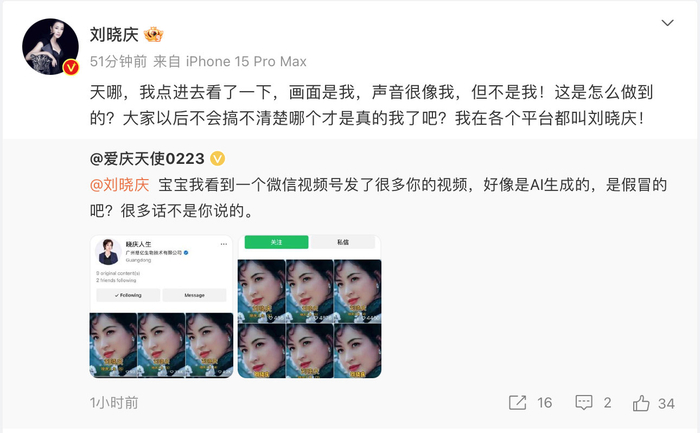The image size is (700, 433).
Task: Click the orange @刘晓庆 mention
Action: pos(119,184)
